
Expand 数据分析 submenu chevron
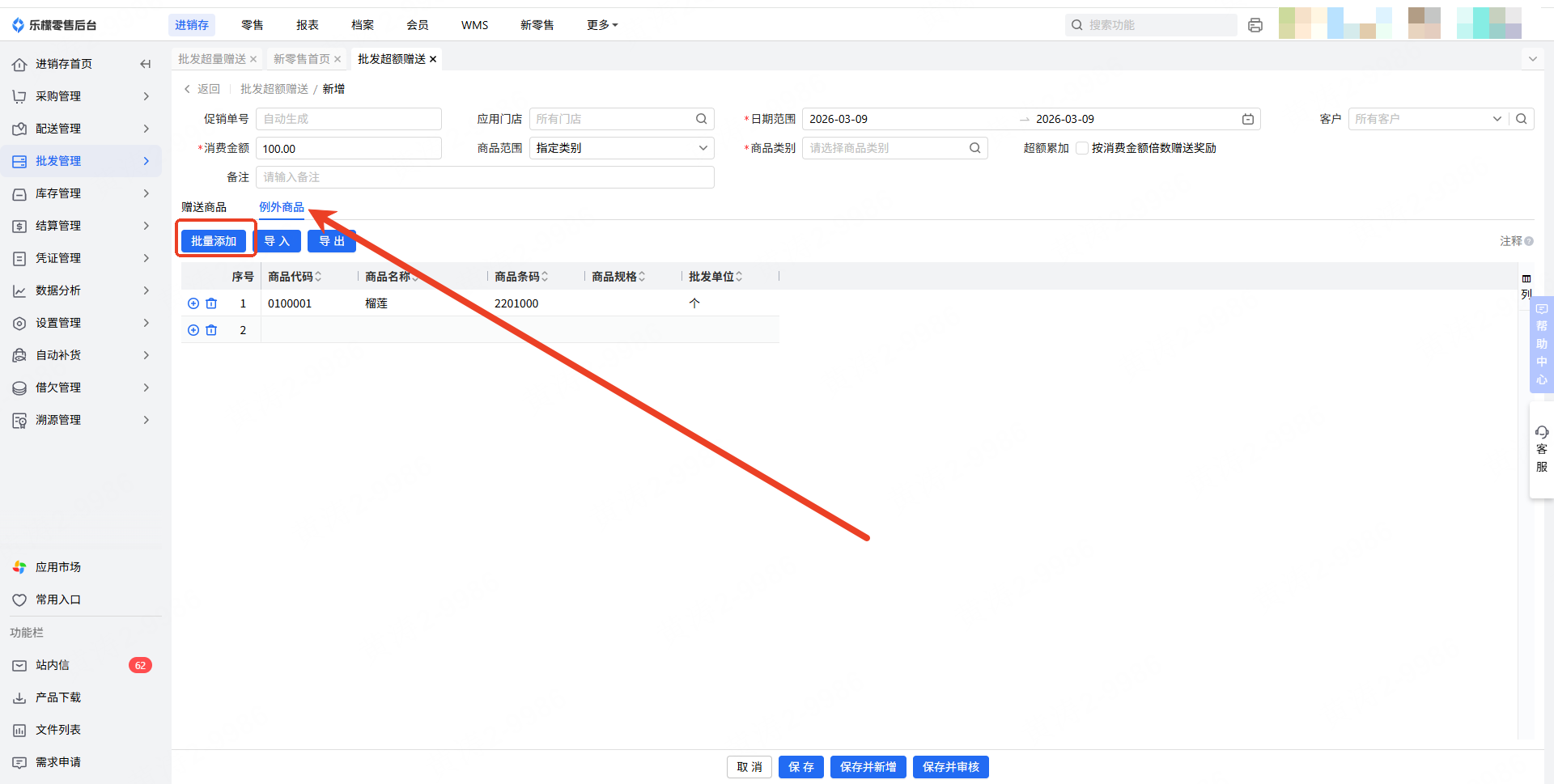coord(146,290)
